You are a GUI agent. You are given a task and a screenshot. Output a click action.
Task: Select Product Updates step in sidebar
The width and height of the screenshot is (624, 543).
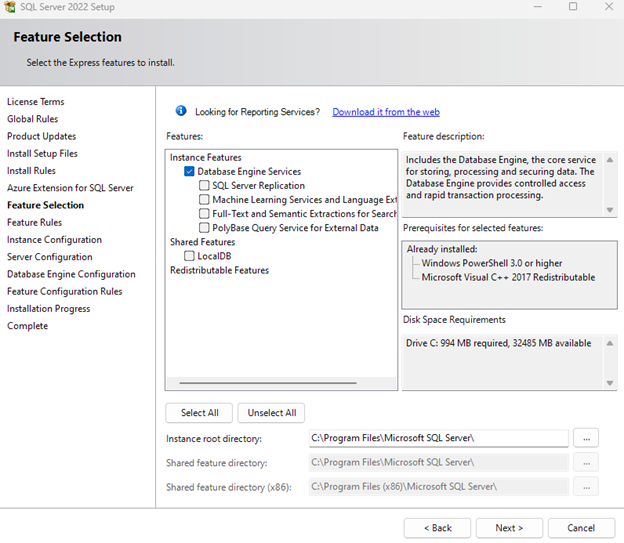(41, 136)
